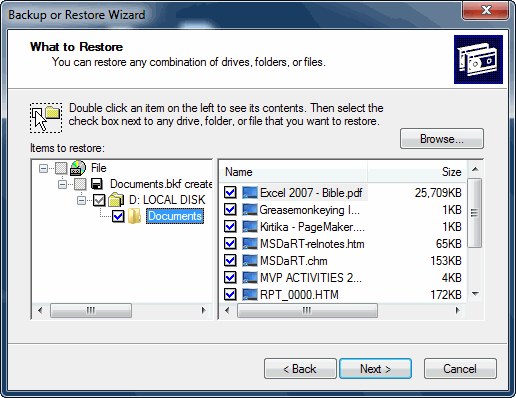This screenshot has height=398, width=516.
Task: Cancel the restore wizard
Action: coord(460,369)
